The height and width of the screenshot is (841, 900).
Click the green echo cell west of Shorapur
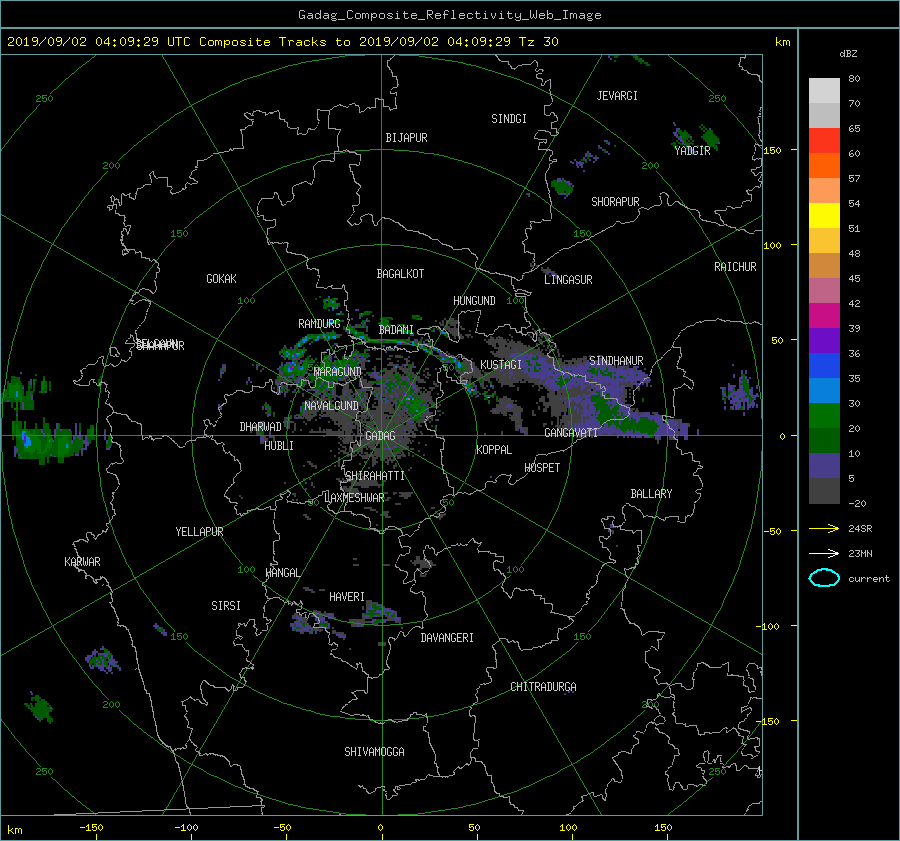[561, 187]
